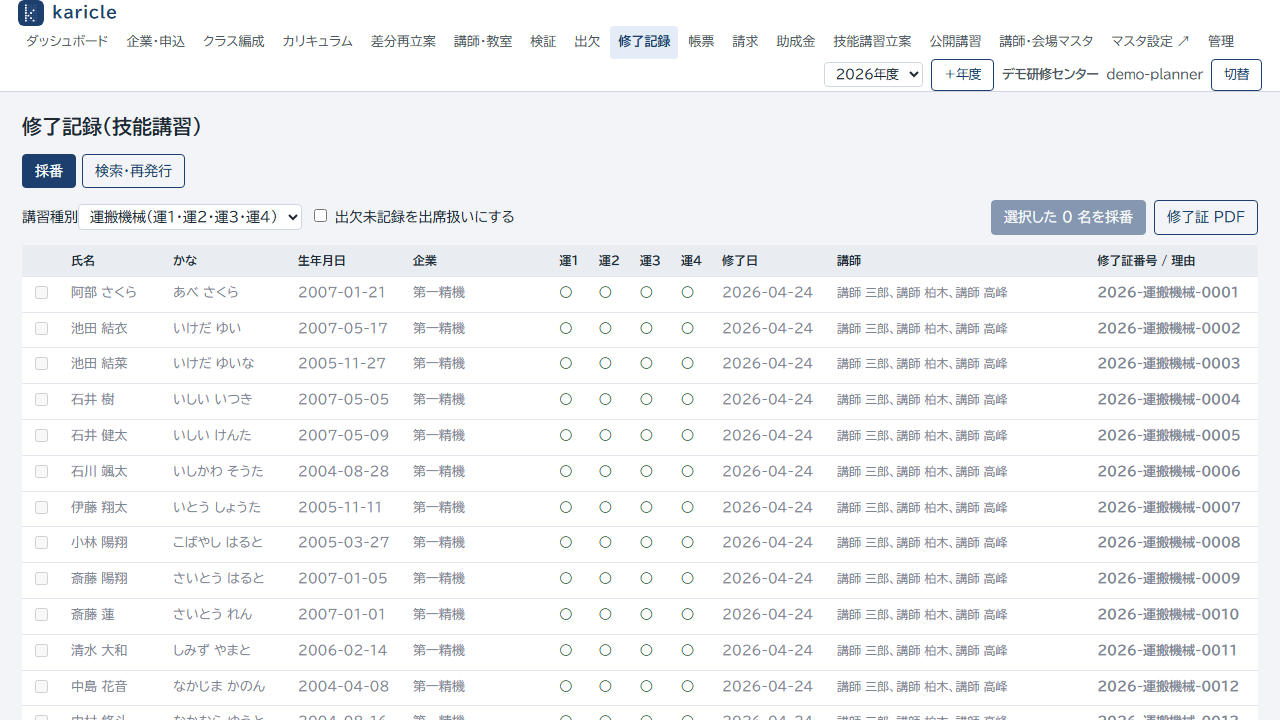Check the box next to 石井 樹
This screenshot has height=720, width=1280.
(x=41, y=400)
